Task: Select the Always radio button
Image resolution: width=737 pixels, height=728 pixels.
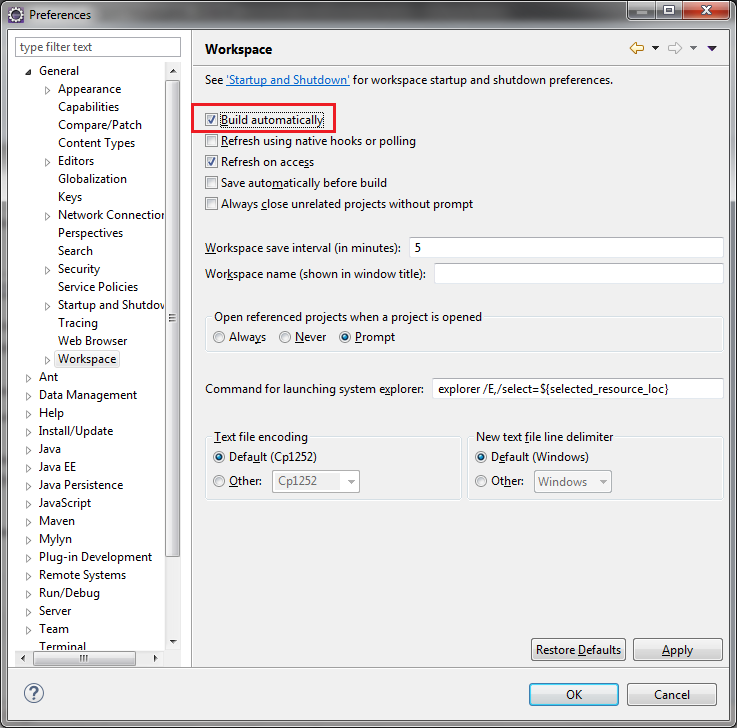Action: (x=219, y=337)
